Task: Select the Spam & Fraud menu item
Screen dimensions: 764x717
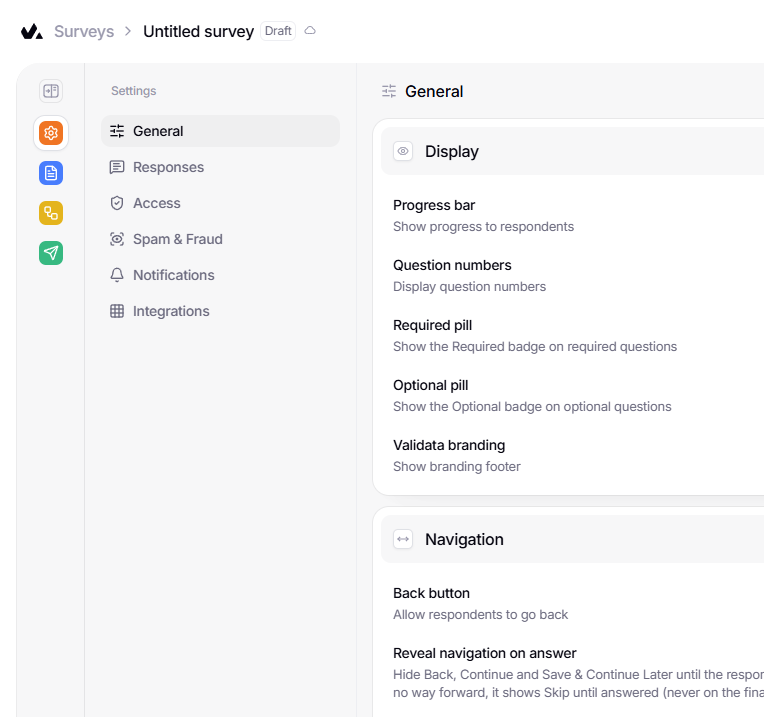Action: 220,239
